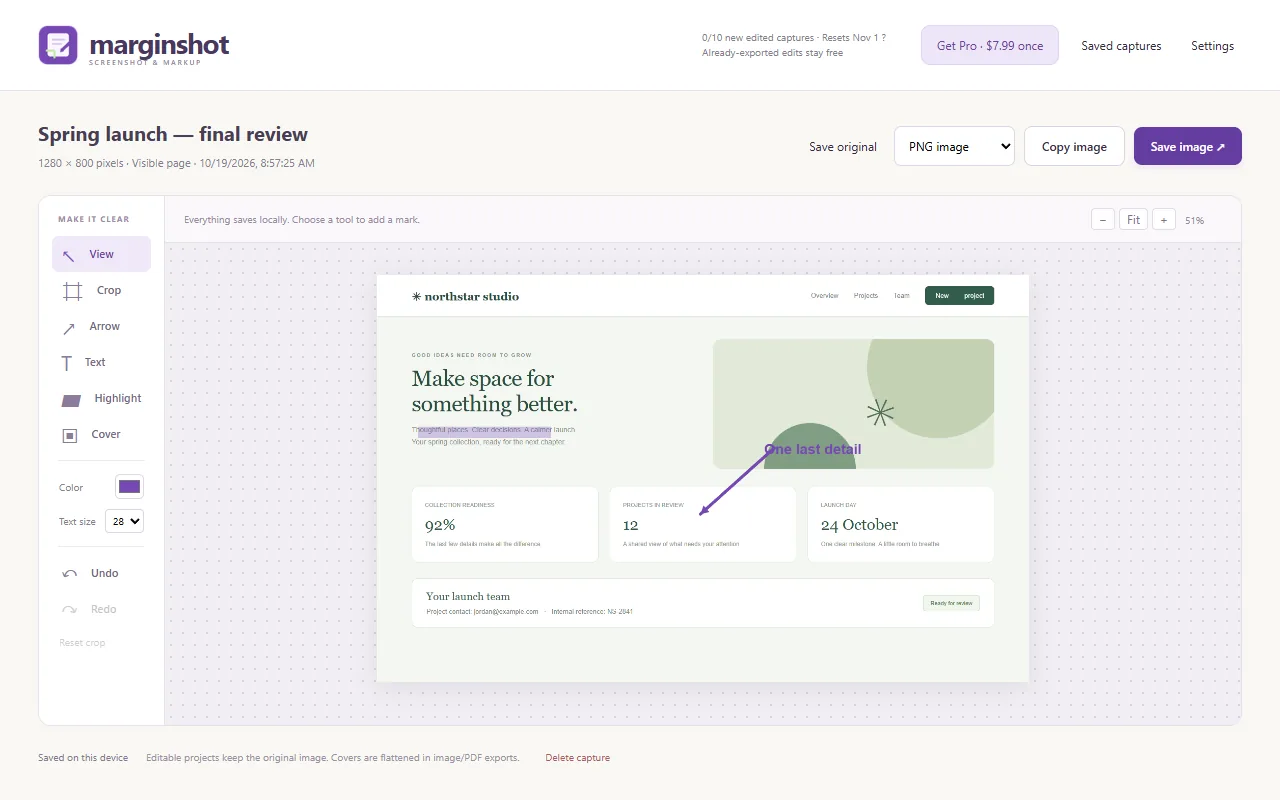Click Get Pro · $7.99 once
The height and width of the screenshot is (800, 1280).
[990, 45]
